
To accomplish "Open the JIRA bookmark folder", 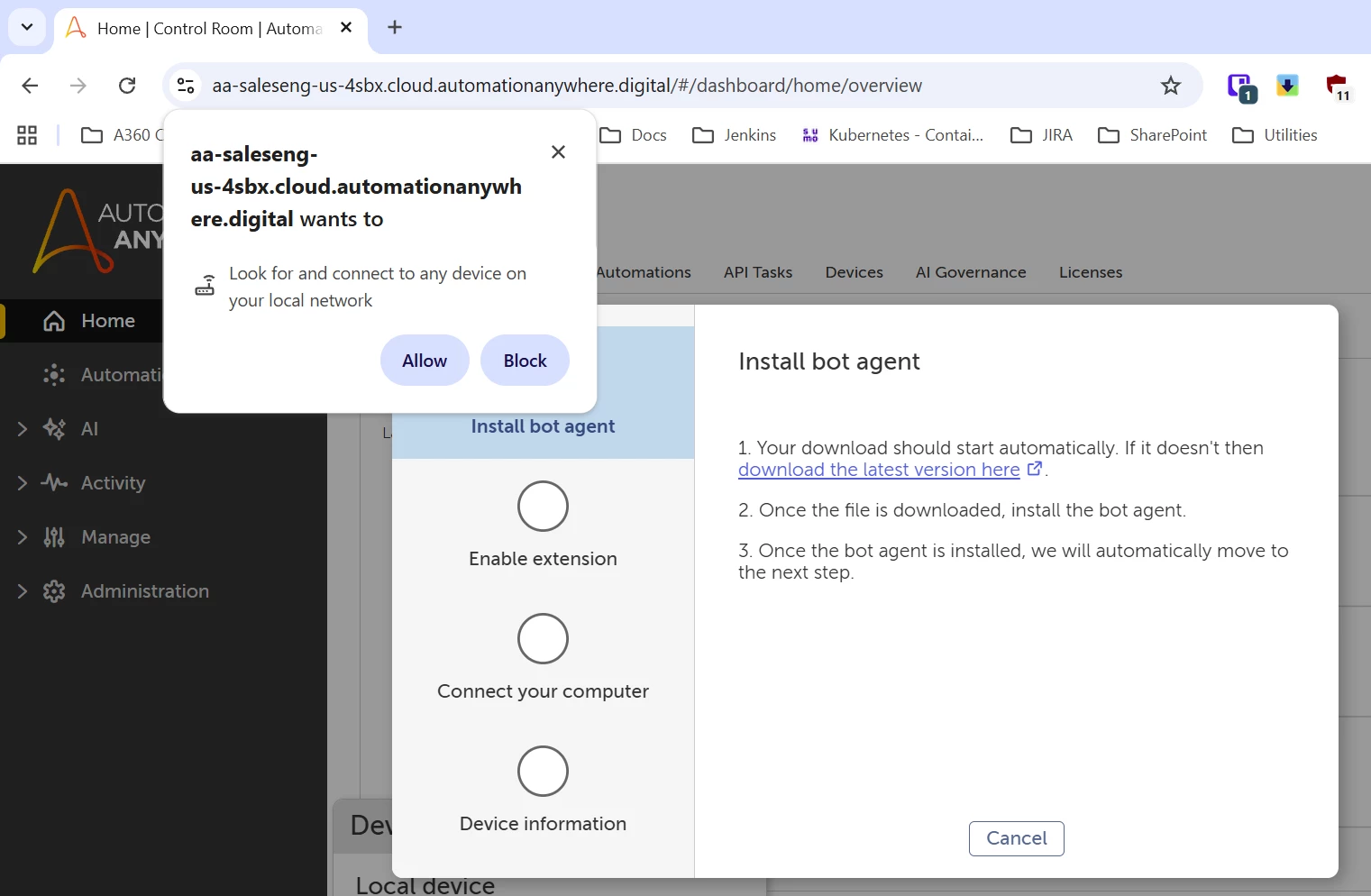I will coord(1041,135).
